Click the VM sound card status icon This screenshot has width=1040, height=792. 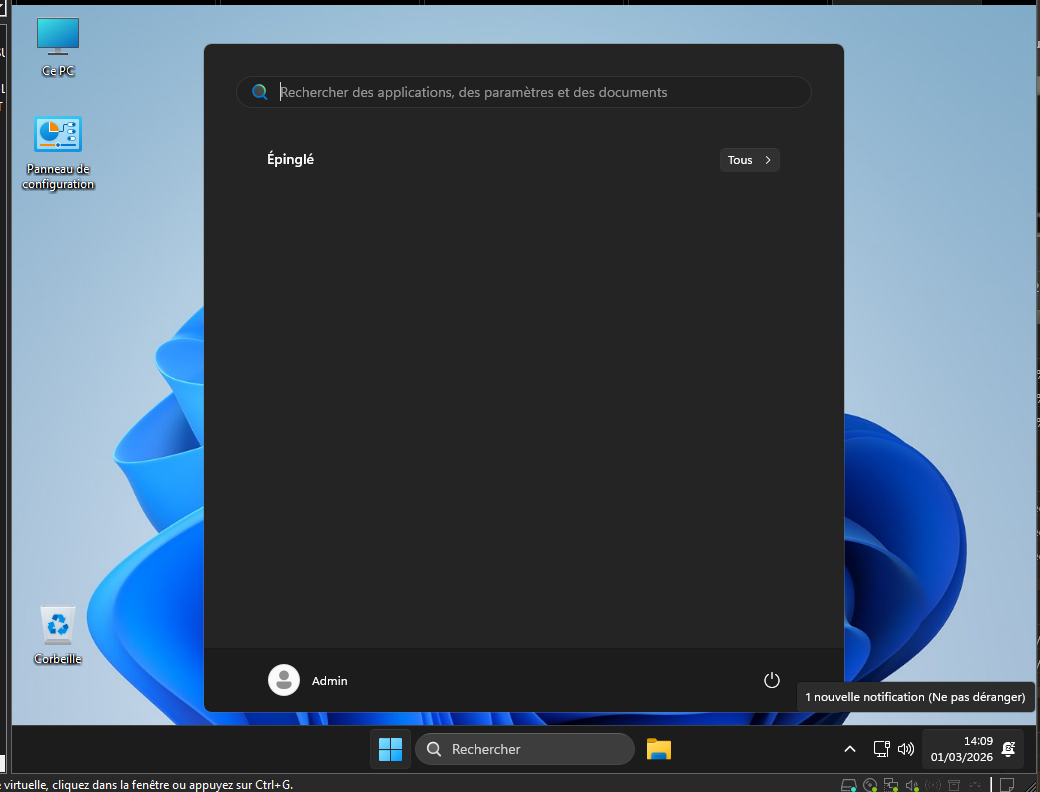(912, 785)
